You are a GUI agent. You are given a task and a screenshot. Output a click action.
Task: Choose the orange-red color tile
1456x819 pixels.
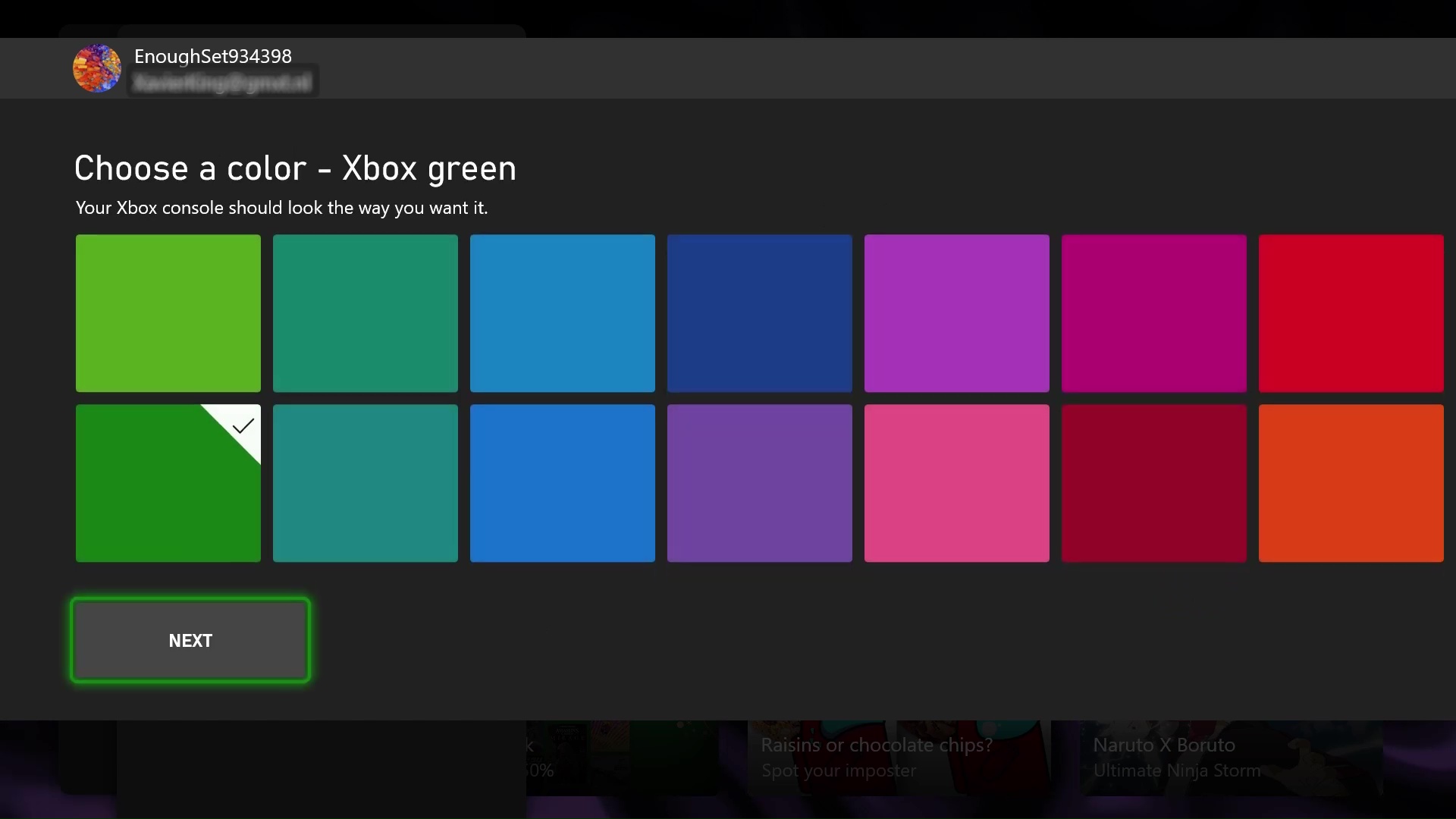[x=1351, y=483]
